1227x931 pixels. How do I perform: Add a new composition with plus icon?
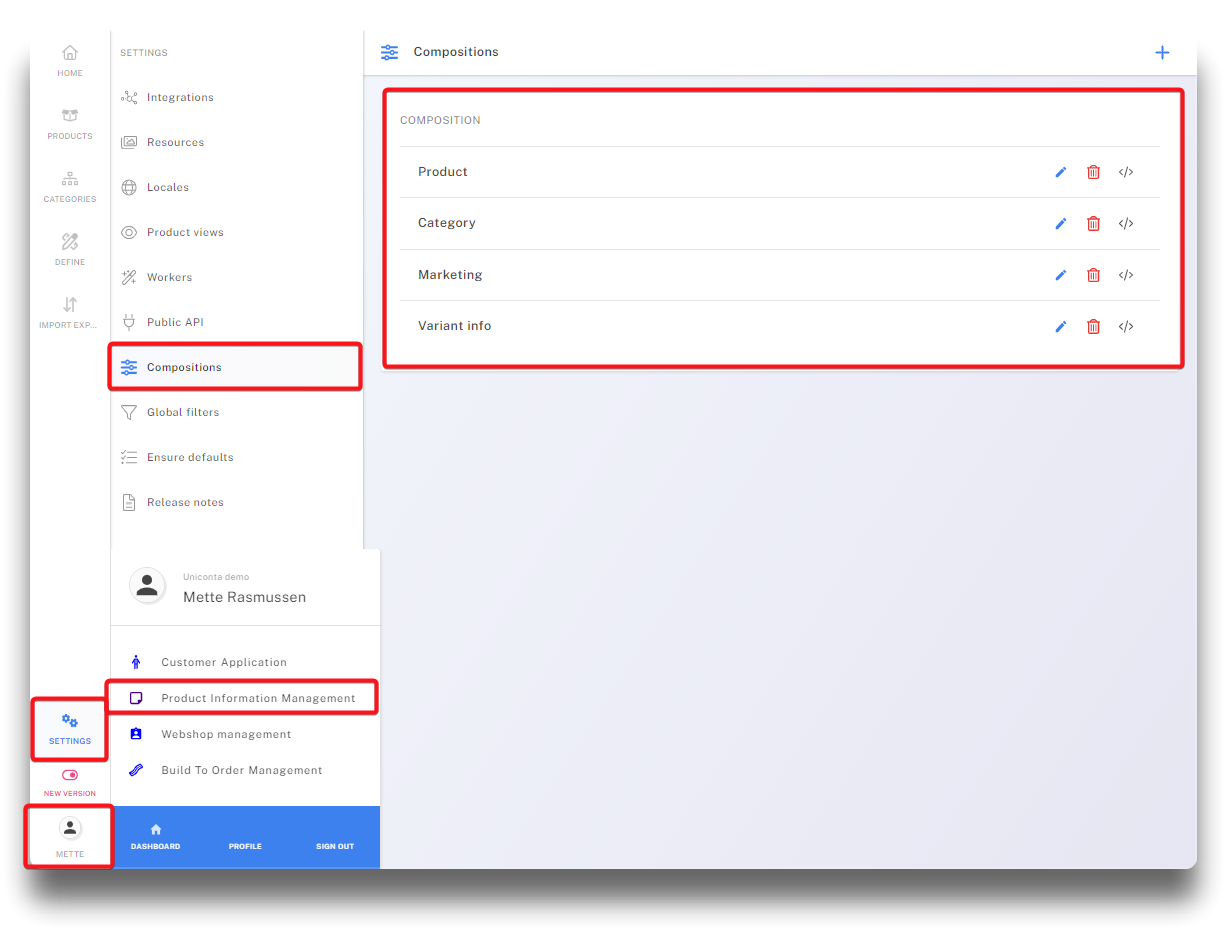point(1162,52)
